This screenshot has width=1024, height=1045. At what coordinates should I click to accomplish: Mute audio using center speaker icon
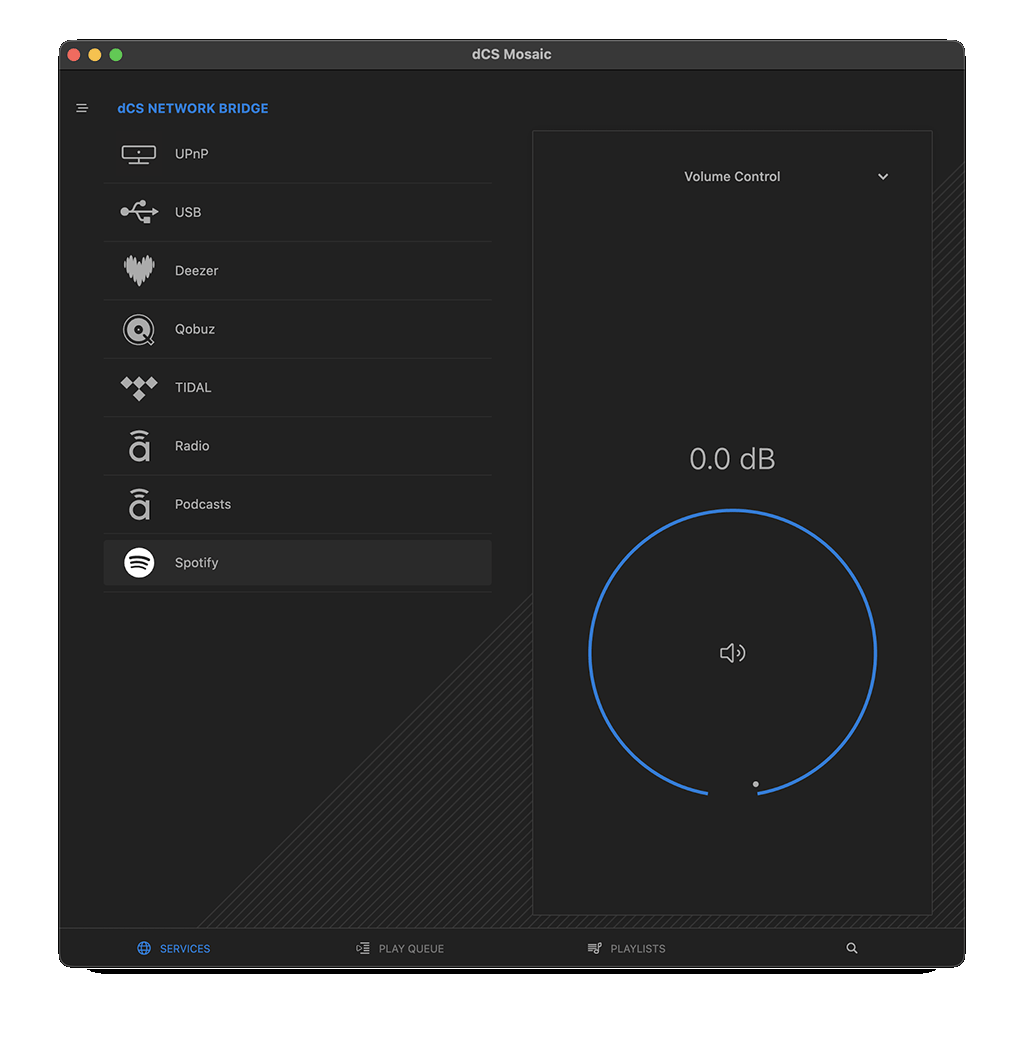[732, 653]
